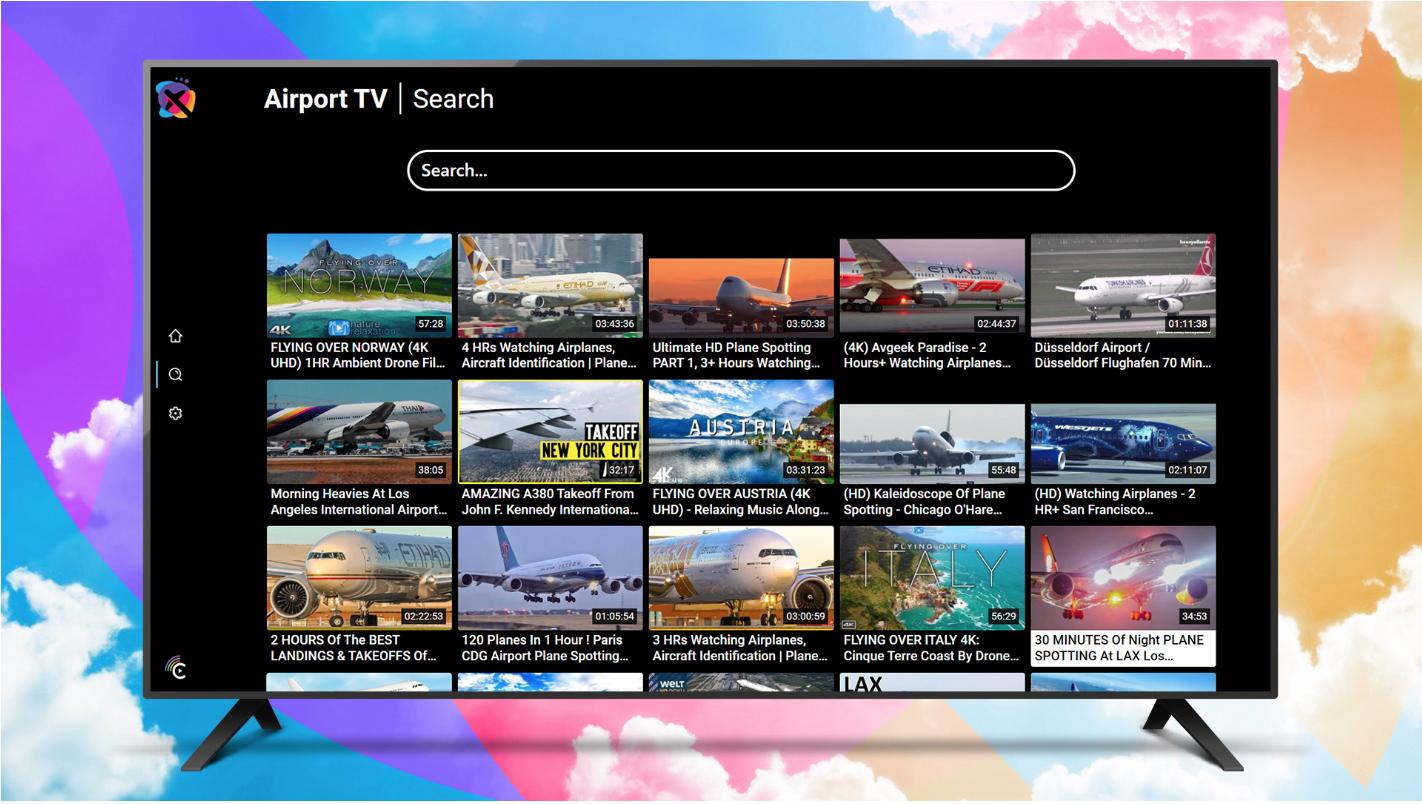The image size is (1422, 804).
Task: Click title 'AMAZING A380 Takeoff From John F. Kennedy'
Action: (x=549, y=501)
